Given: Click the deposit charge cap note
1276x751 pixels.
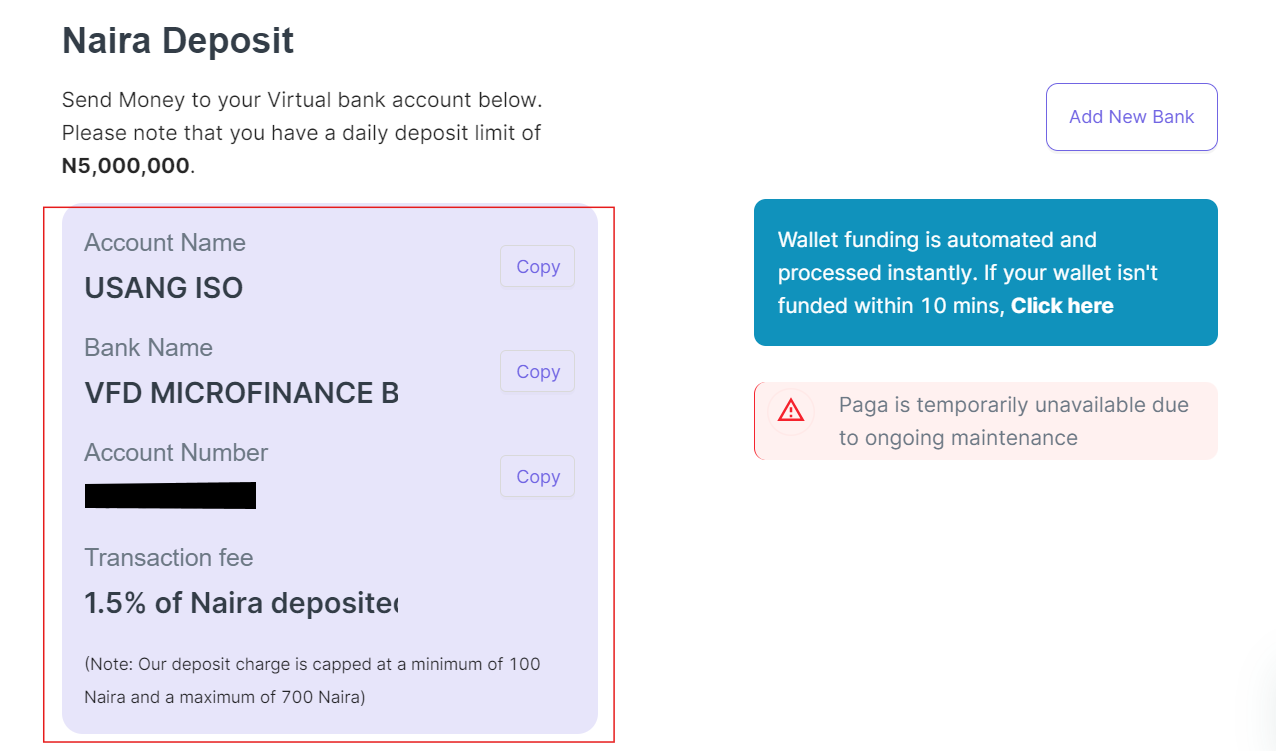Looking at the screenshot, I should click(313, 680).
